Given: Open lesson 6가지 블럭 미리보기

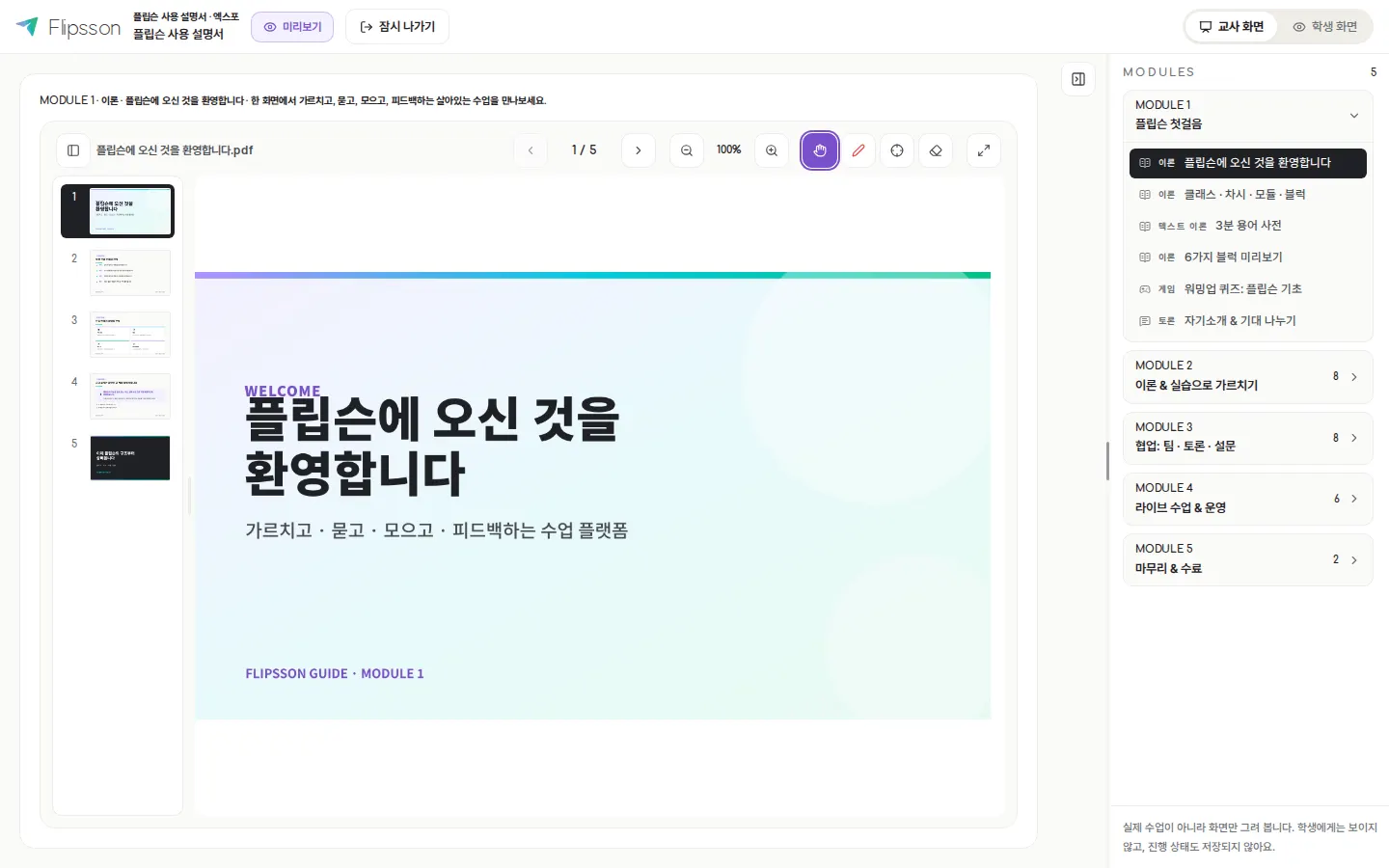Looking at the screenshot, I should point(1247,258).
